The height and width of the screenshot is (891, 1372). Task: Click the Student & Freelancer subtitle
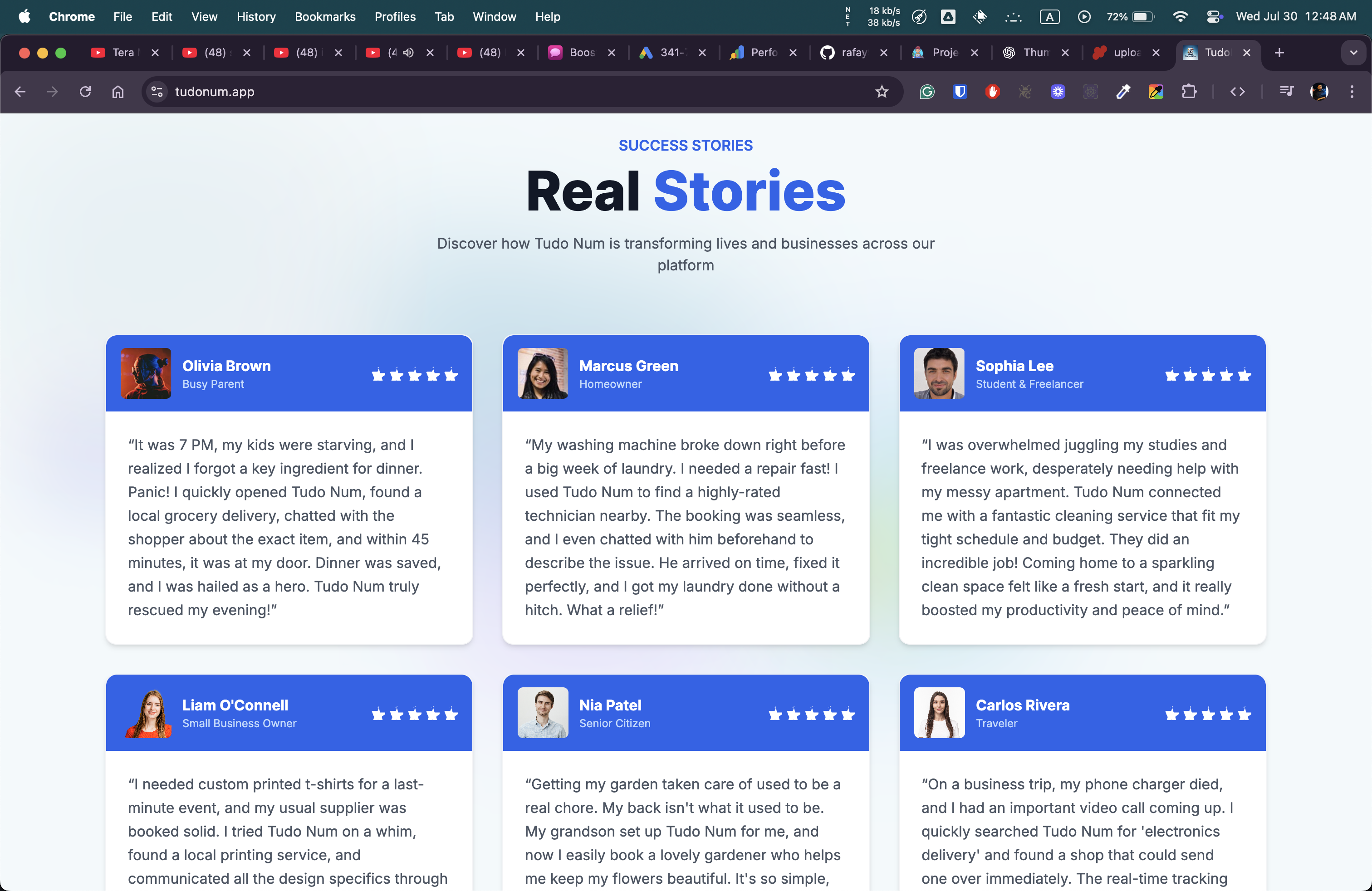pos(1029,384)
